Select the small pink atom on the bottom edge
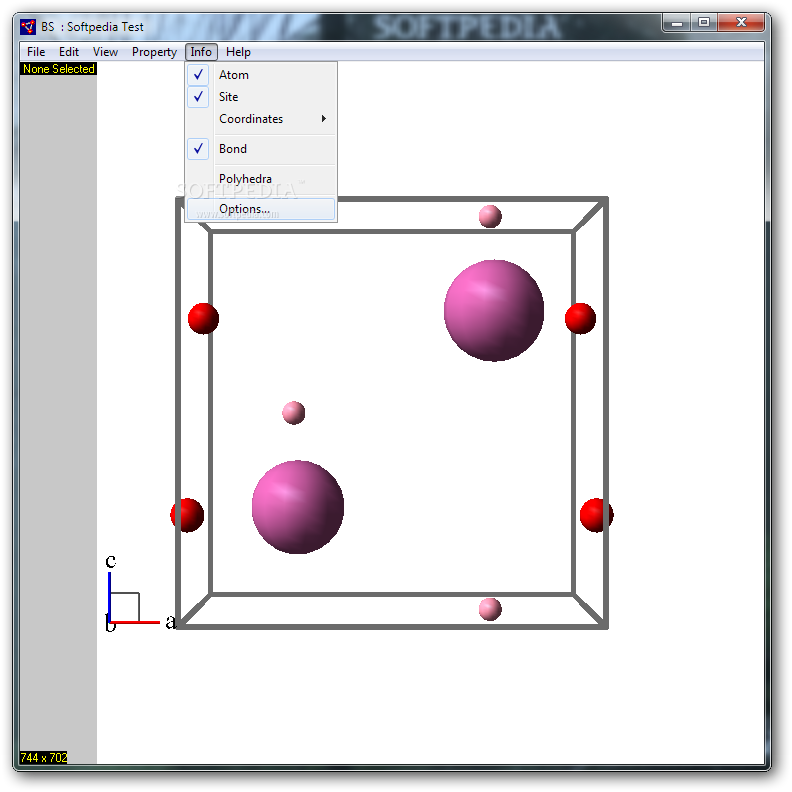Viewport: 792px width, 792px height. (x=490, y=609)
